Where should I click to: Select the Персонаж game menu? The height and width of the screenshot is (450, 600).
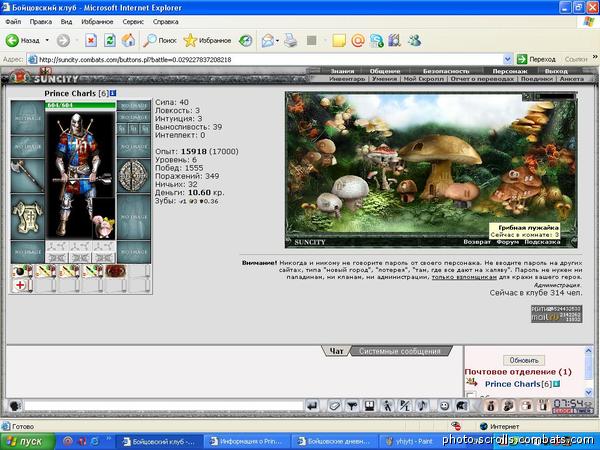click(x=510, y=71)
